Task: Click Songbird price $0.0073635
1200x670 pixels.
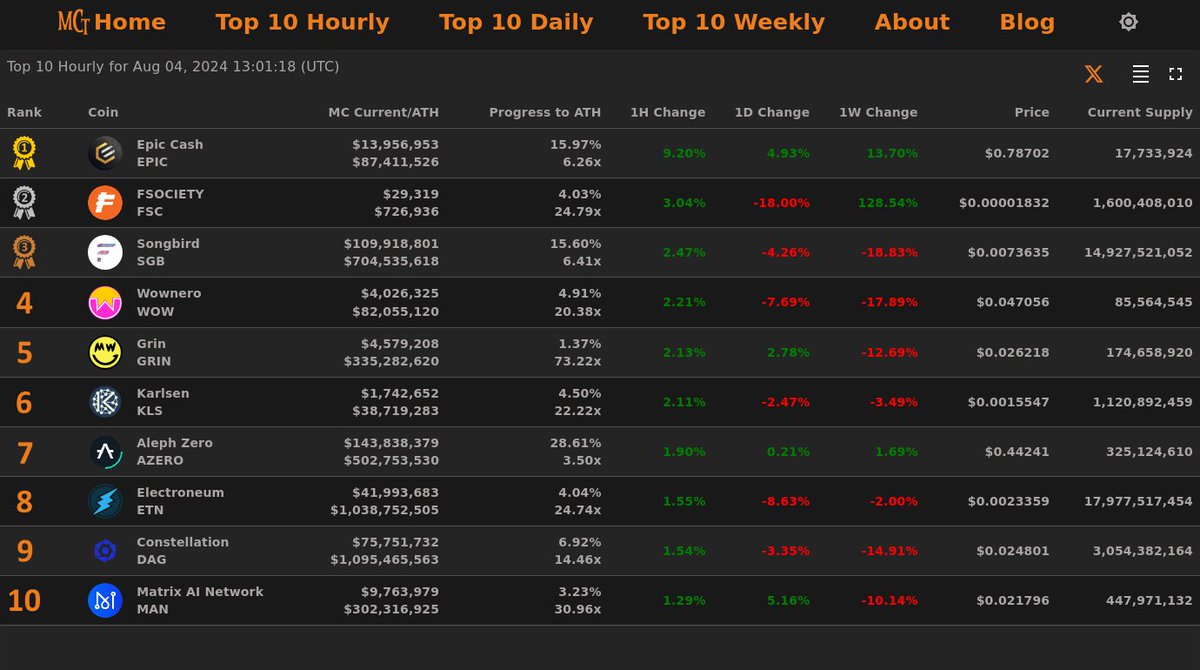Action: tap(1009, 252)
